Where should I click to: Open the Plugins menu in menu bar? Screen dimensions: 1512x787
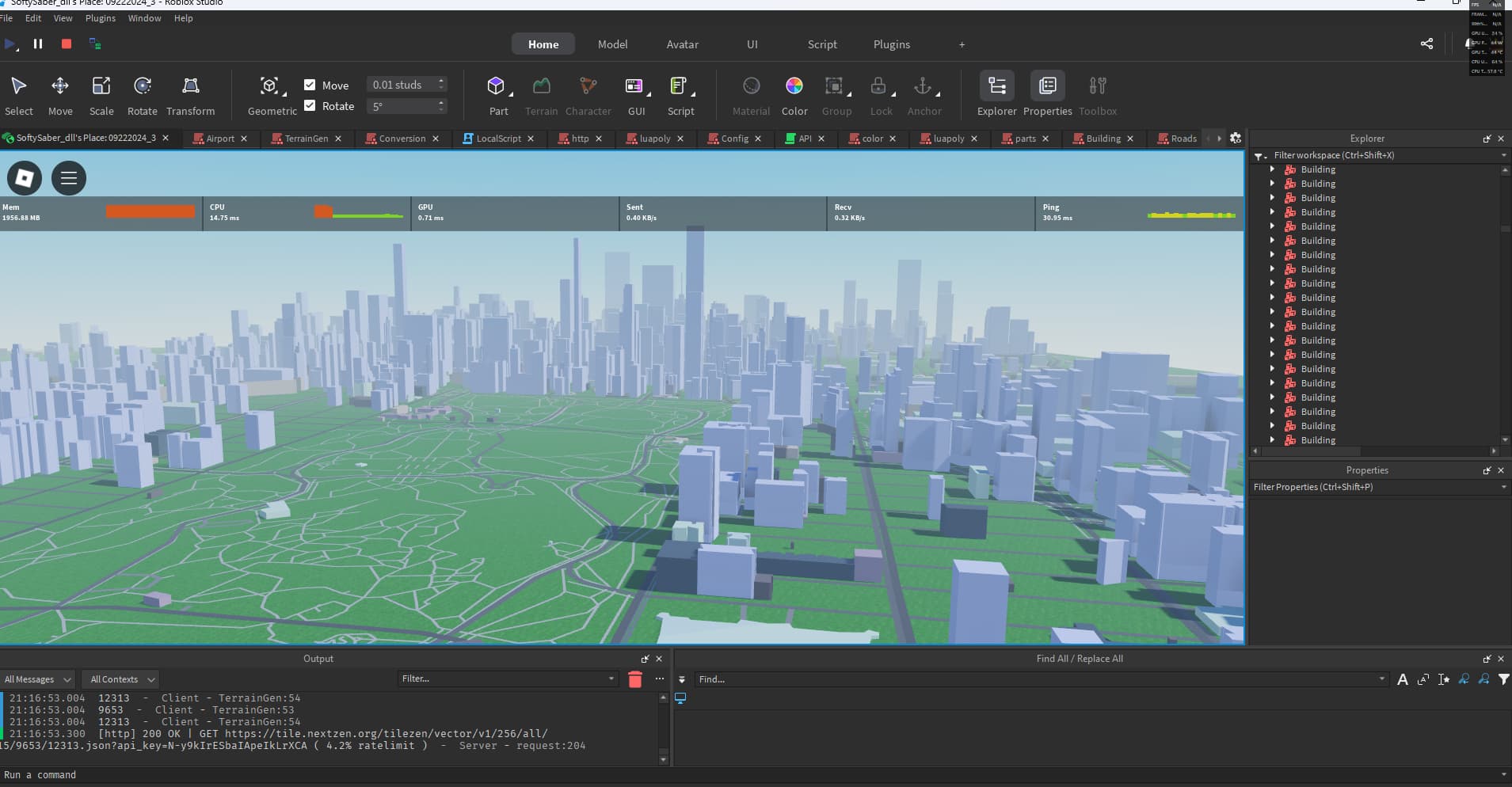pos(101,18)
